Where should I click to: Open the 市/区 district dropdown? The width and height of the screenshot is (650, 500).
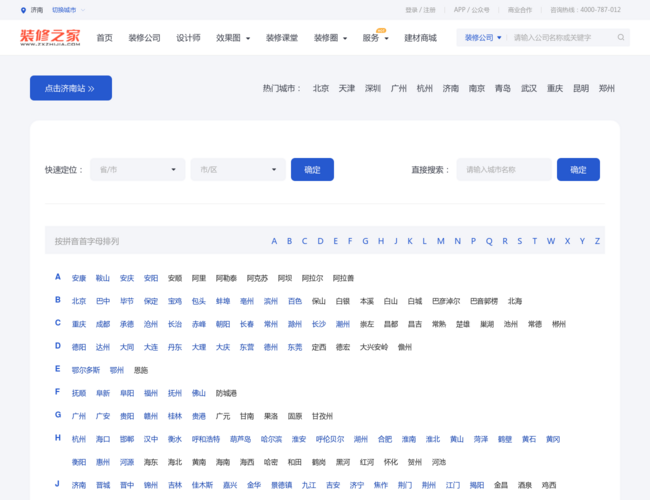[x=237, y=170]
